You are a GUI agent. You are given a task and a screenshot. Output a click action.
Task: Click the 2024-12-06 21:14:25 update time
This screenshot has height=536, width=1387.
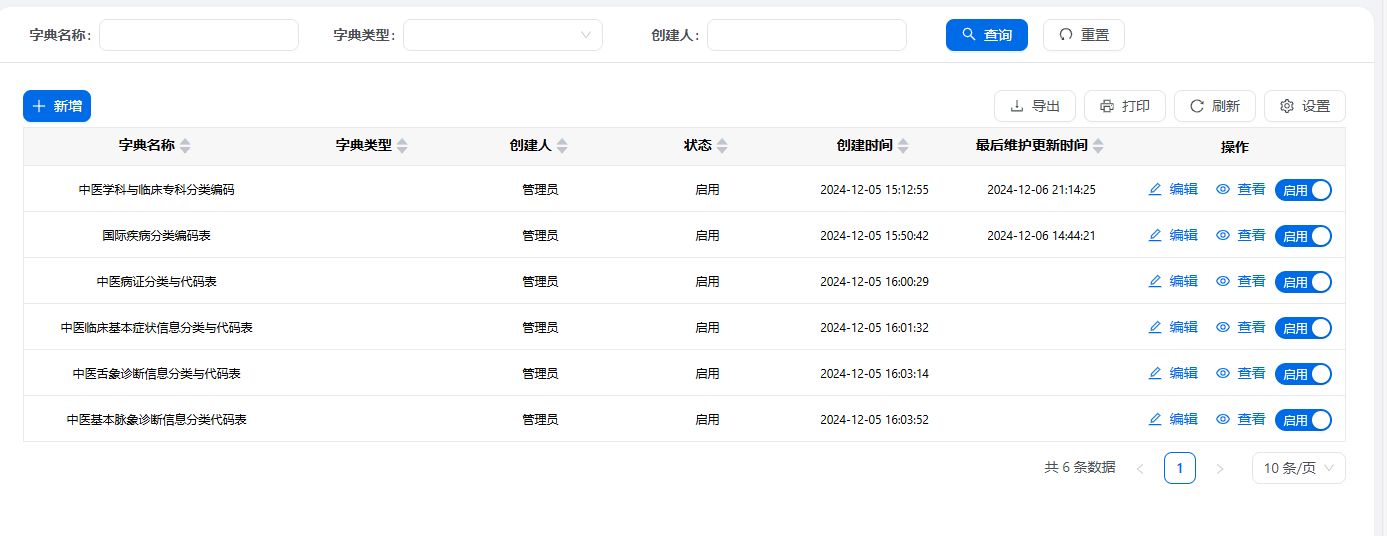click(1041, 189)
